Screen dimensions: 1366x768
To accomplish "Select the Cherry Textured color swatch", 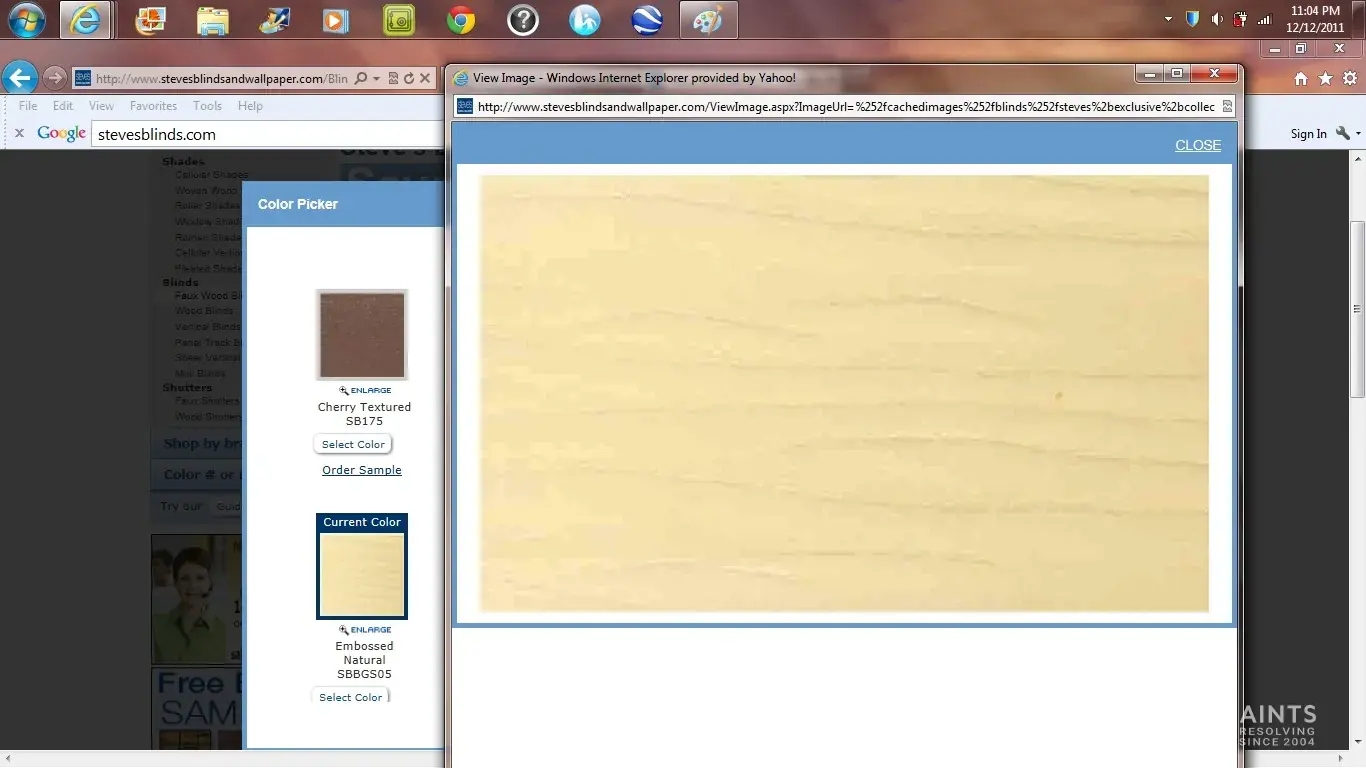I will [362, 335].
